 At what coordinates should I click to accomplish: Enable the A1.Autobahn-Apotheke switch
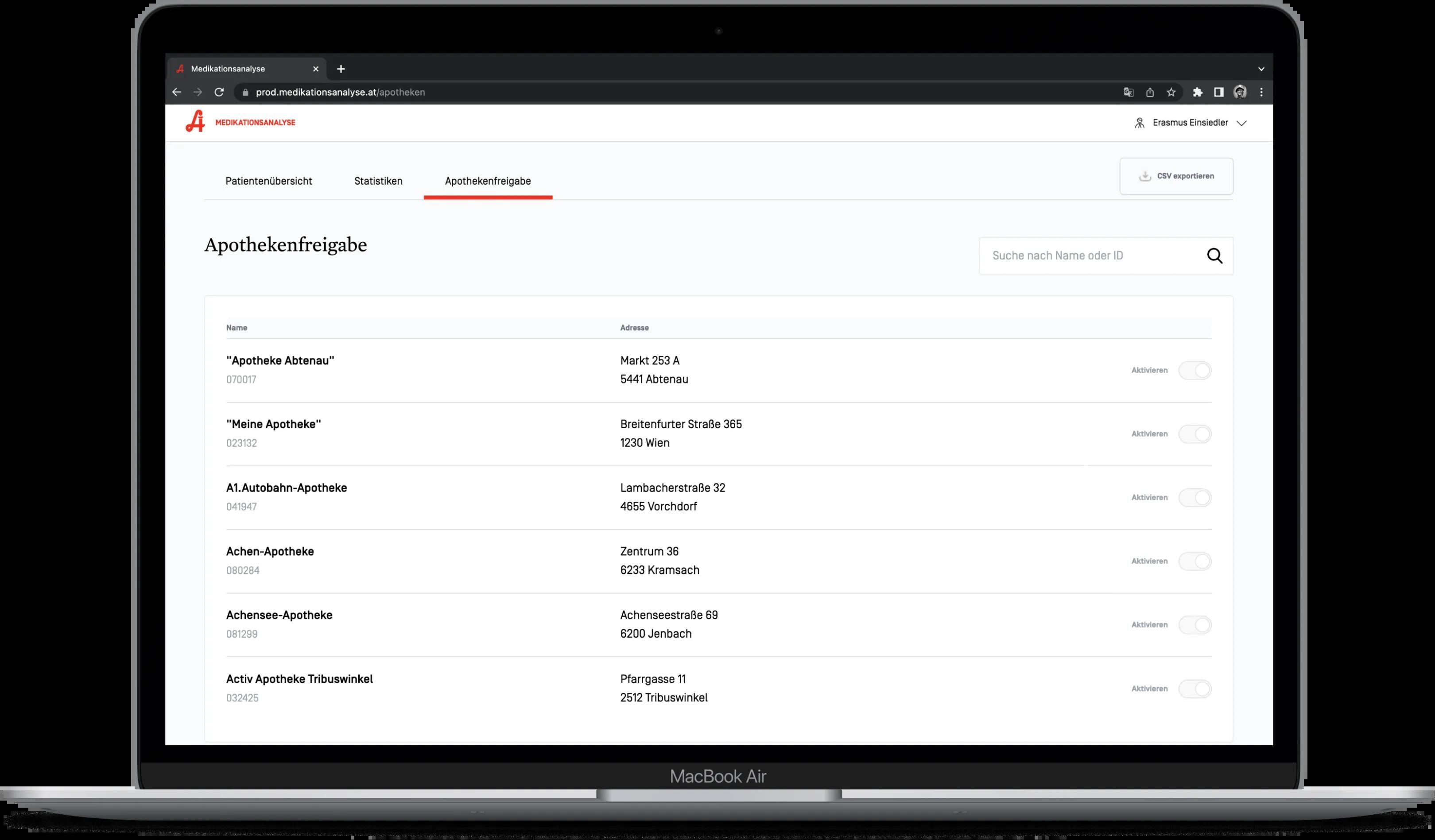coord(1194,498)
